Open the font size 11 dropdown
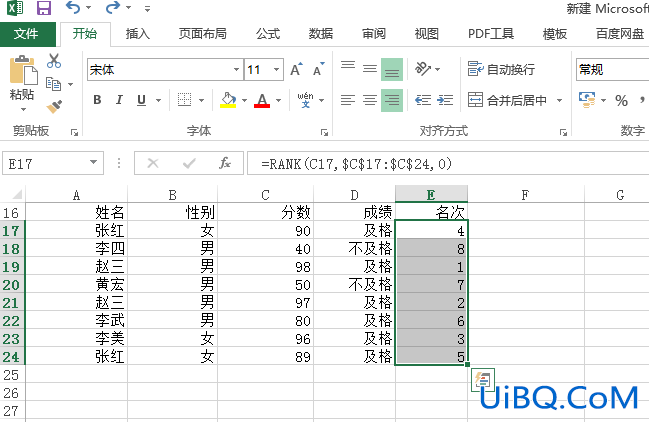 point(276,69)
